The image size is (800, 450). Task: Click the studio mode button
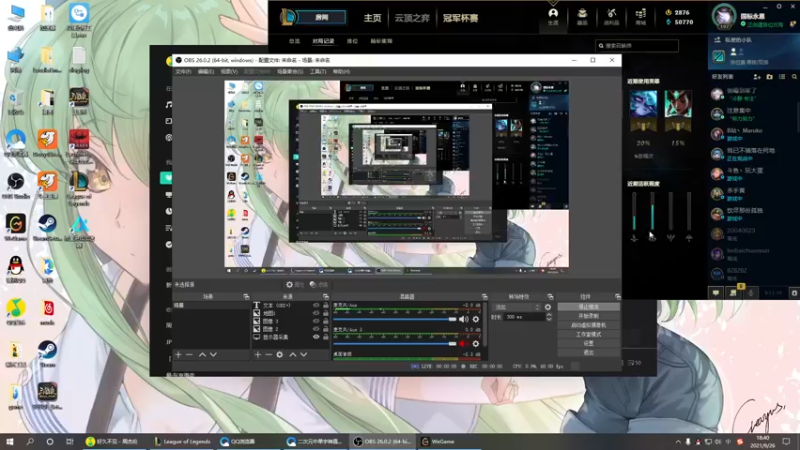pyautogui.click(x=588, y=335)
